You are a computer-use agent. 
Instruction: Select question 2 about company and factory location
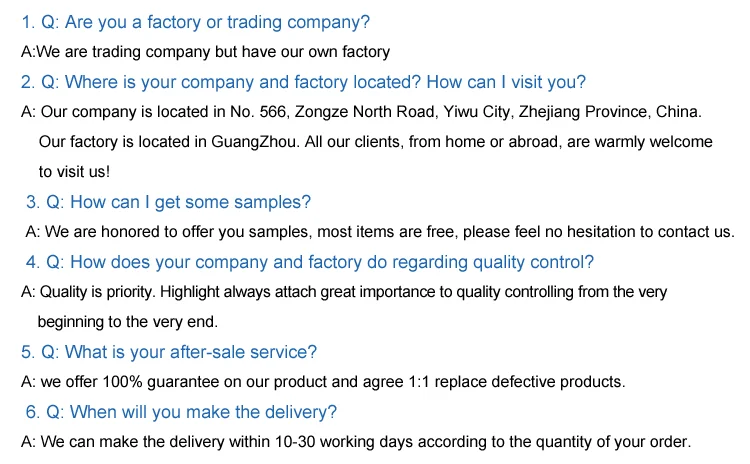(303, 82)
